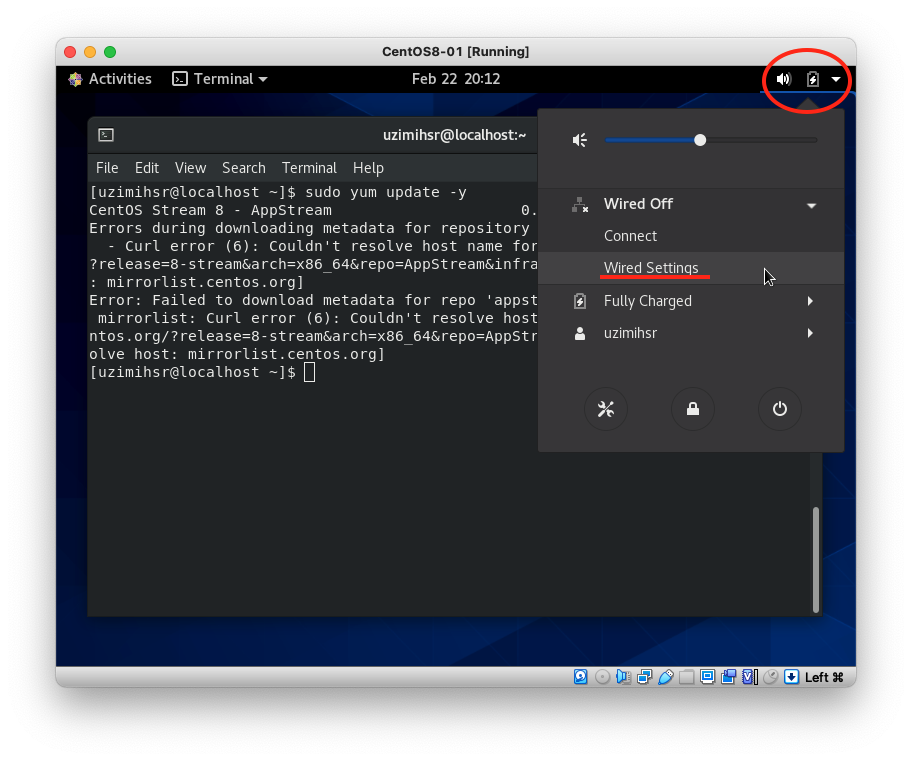Screen dimensions: 912x761
Task: Click the Activities logo icon
Action: tap(75, 79)
